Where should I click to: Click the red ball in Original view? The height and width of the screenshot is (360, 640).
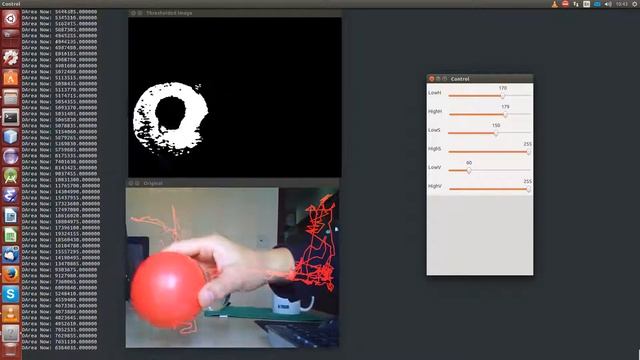pos(167,290)
